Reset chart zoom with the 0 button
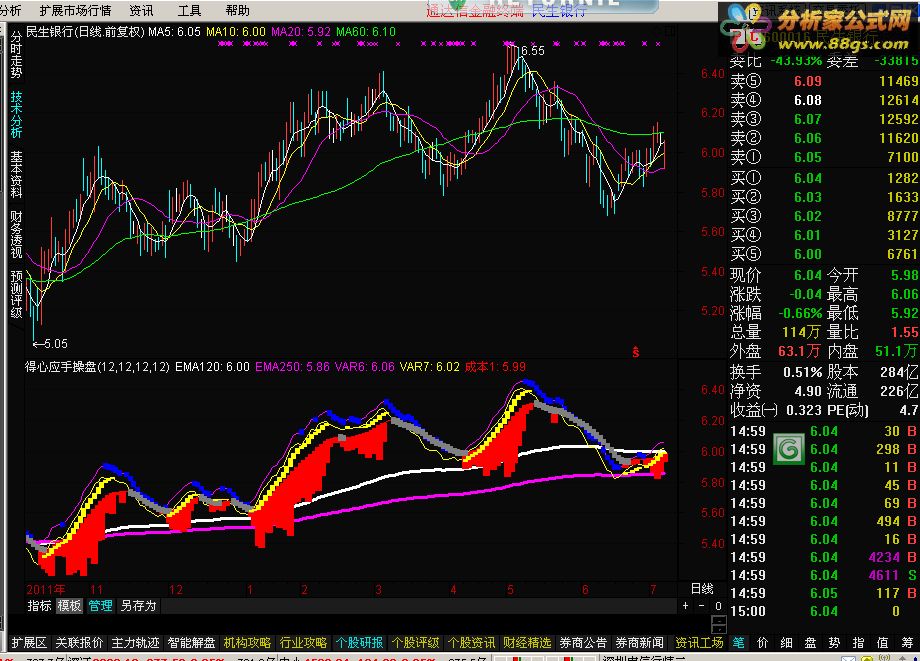 click(x=718, y=606)
